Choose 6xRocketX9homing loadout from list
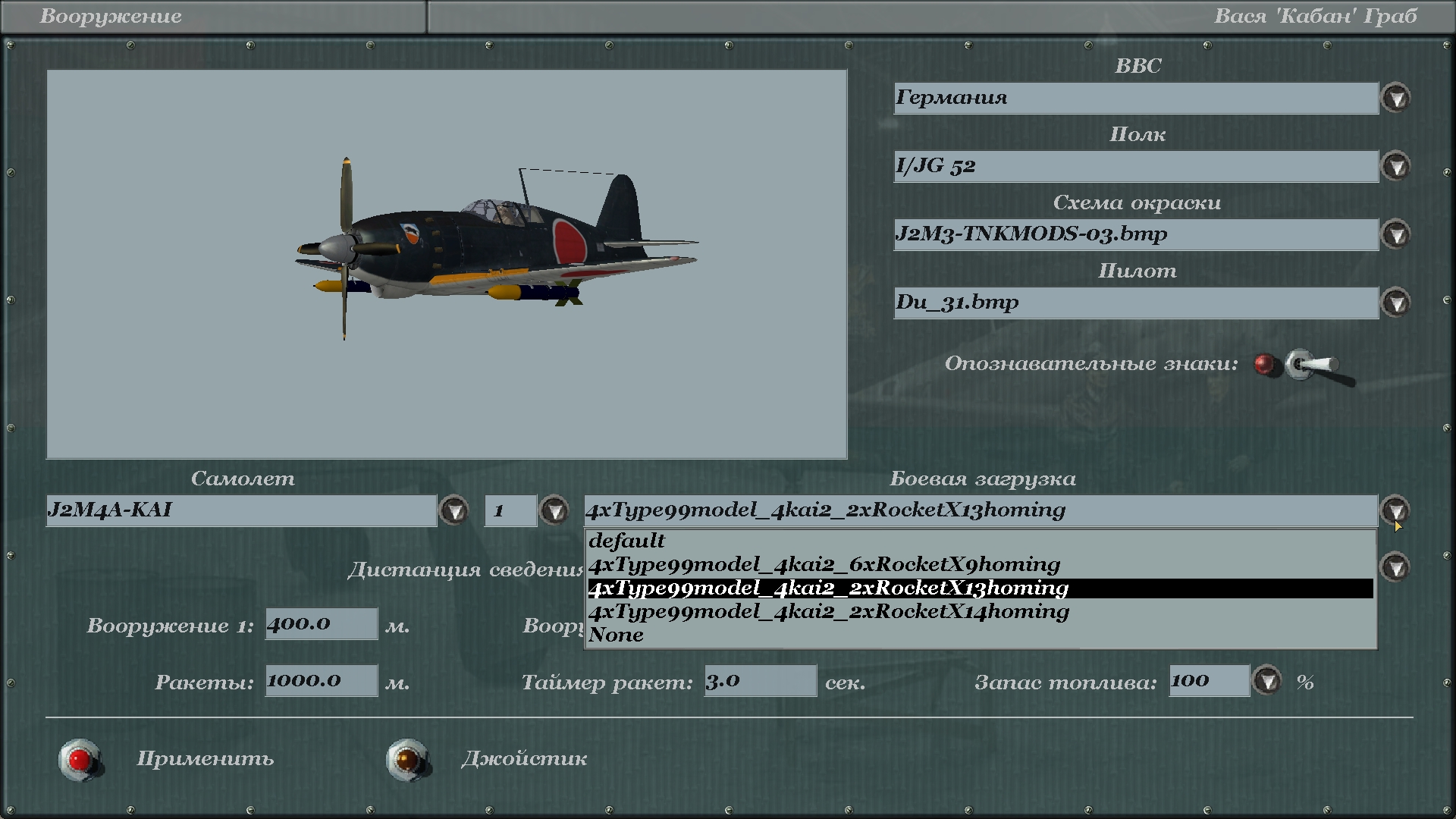This screenshot has width=1456, height=819. pyautogui.click(x=824, y=564)
